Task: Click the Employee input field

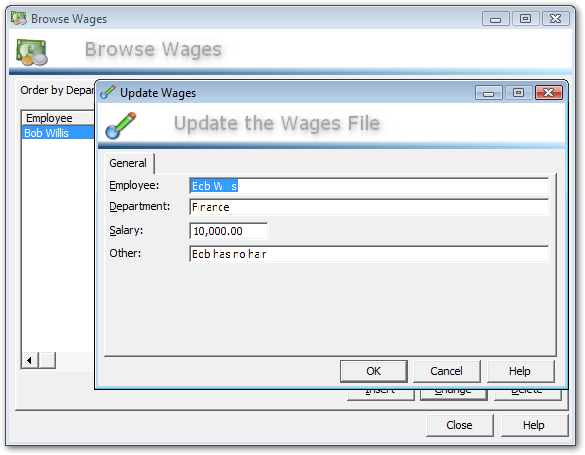Action: 369,186
